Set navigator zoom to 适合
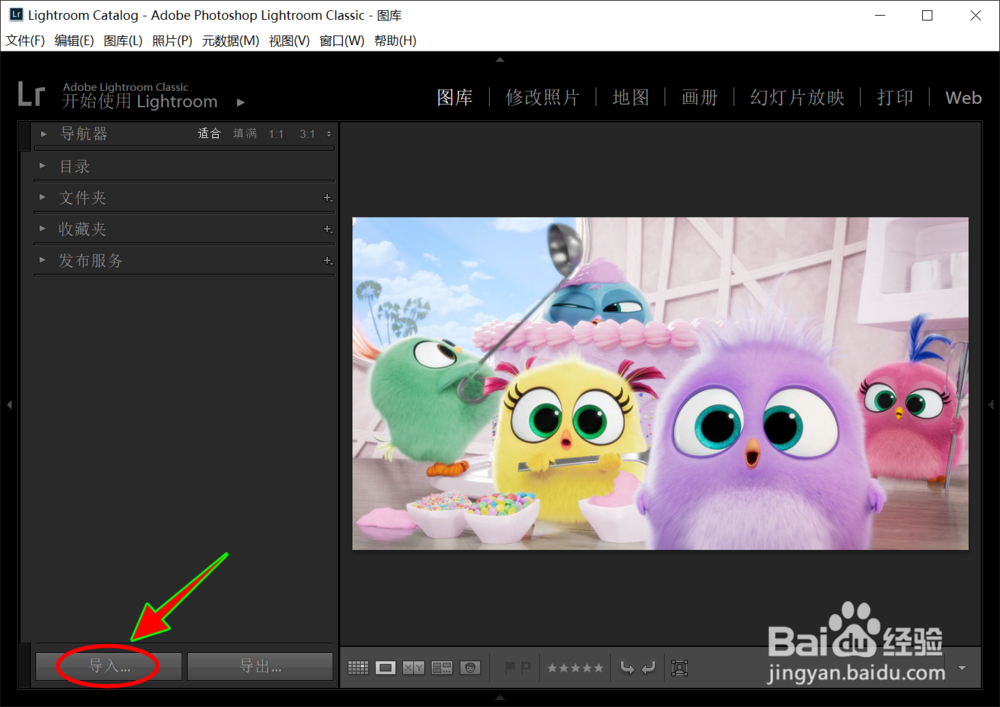1000x707 pixels. pyautogui.click(x=209, y=133)
